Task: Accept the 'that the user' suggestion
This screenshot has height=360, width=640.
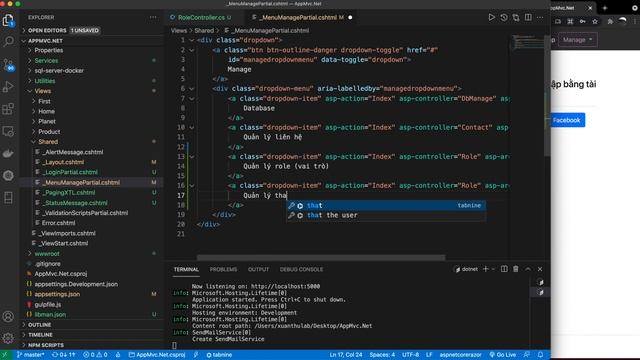Action: point(386,215)
